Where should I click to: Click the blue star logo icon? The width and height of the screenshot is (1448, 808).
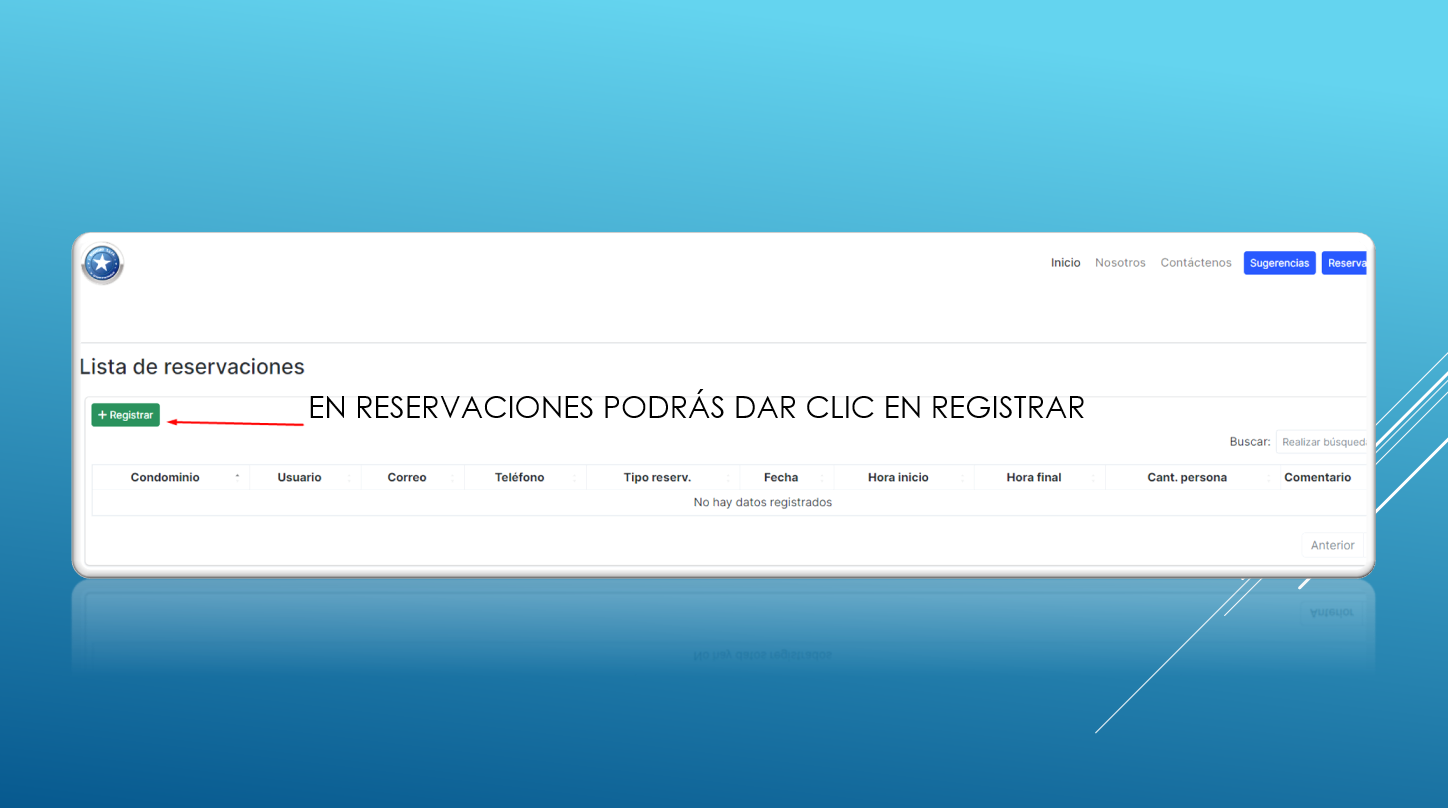coord(102,264)
